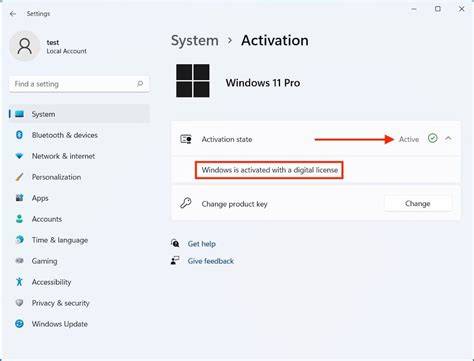
Task: Click the Active status text
Action: 409,139
